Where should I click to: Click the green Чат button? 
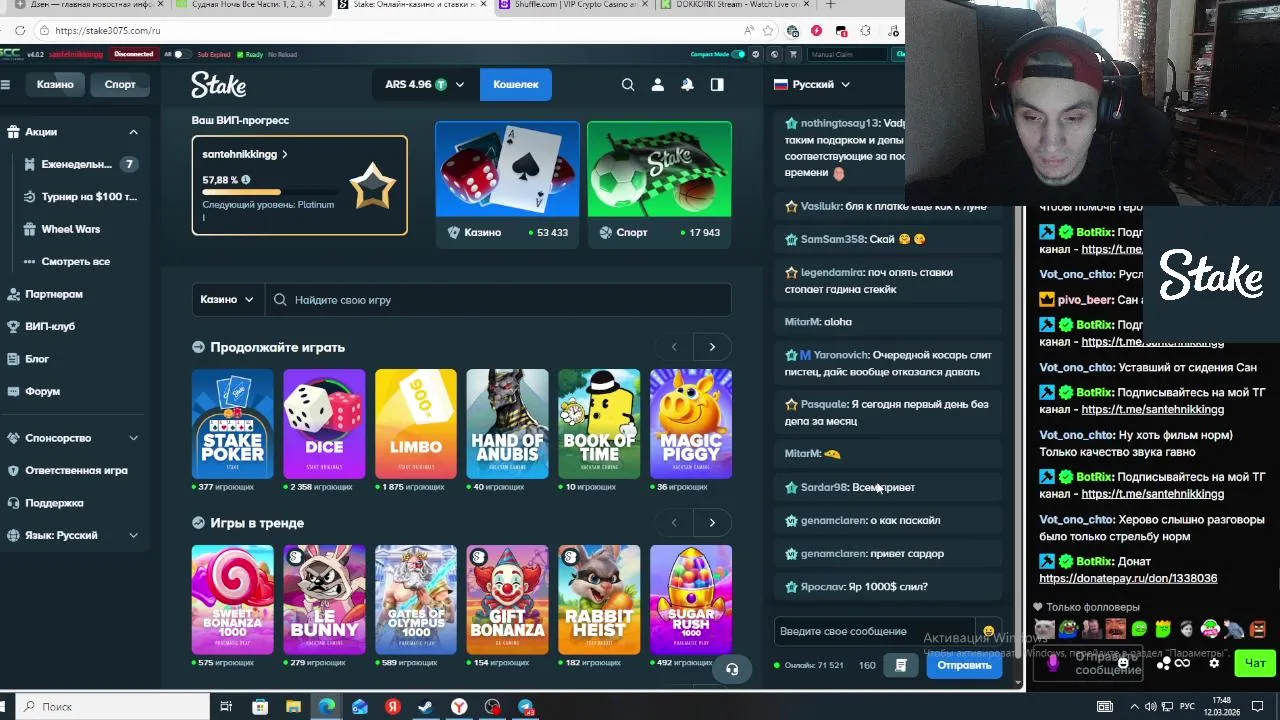(x=1255, y=663)
